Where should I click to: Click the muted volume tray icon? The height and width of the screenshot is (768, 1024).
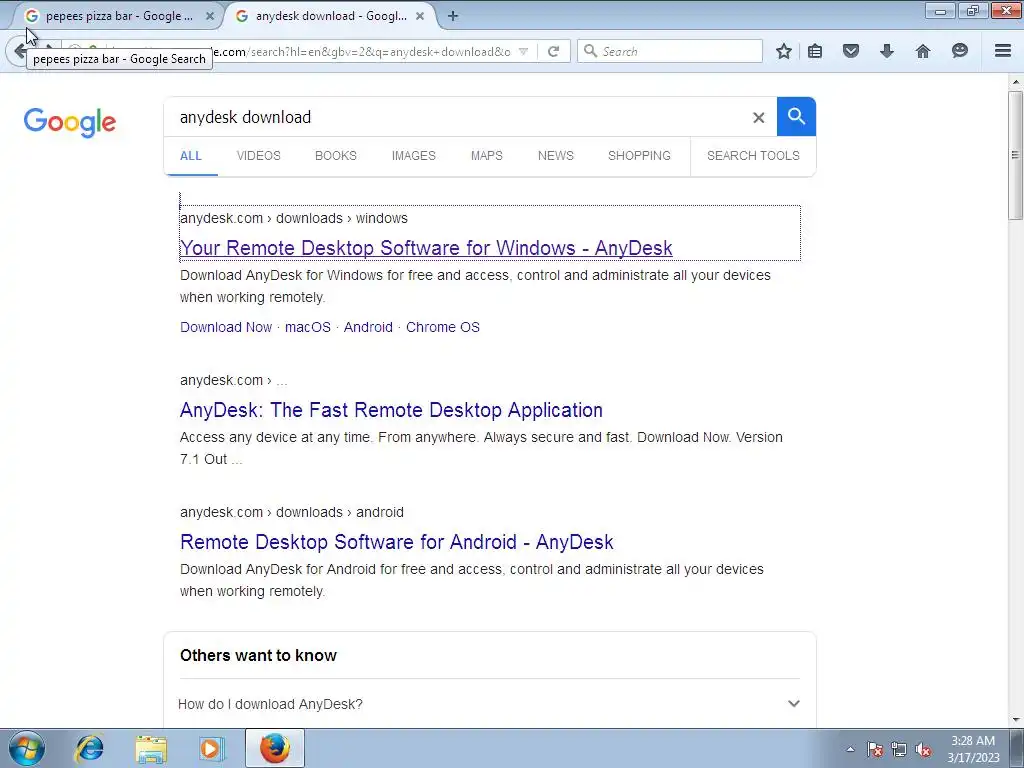point(923,749)
